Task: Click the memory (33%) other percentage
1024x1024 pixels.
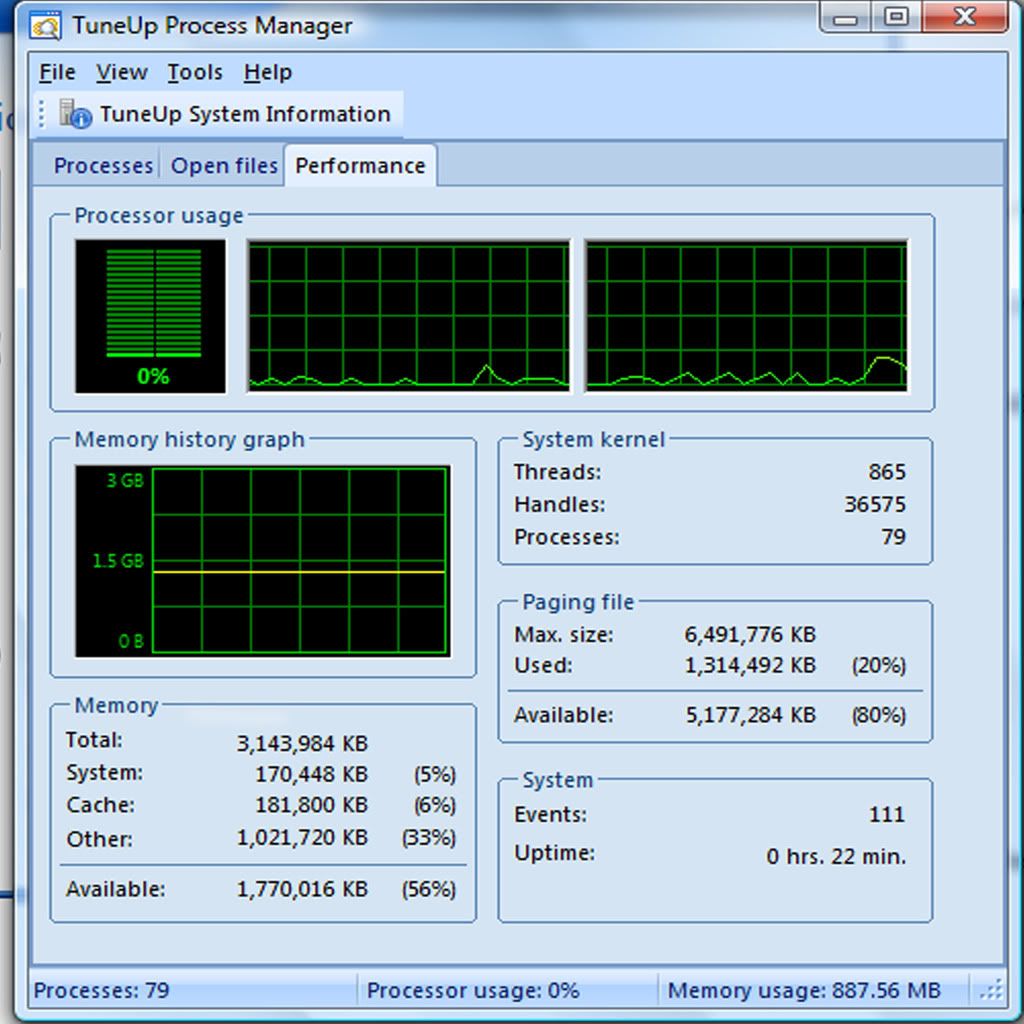Action: [428, 837]
